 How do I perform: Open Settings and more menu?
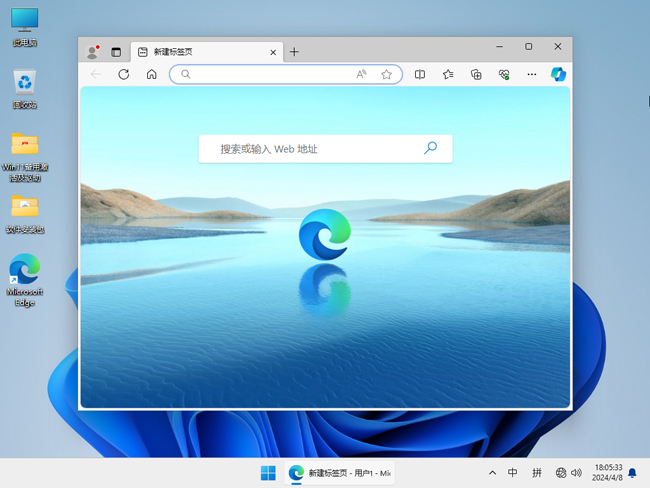coord(532,74)
